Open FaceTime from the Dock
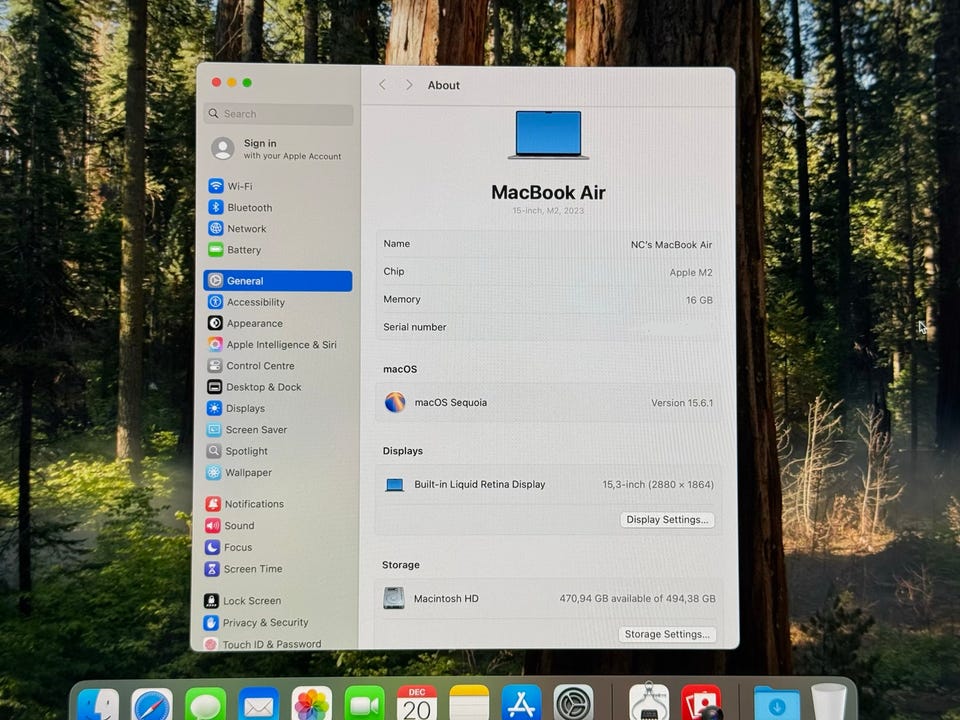Image resolution: width=960 pixels, height=720 pixels. pyautogui.click(x=365, y=705)
